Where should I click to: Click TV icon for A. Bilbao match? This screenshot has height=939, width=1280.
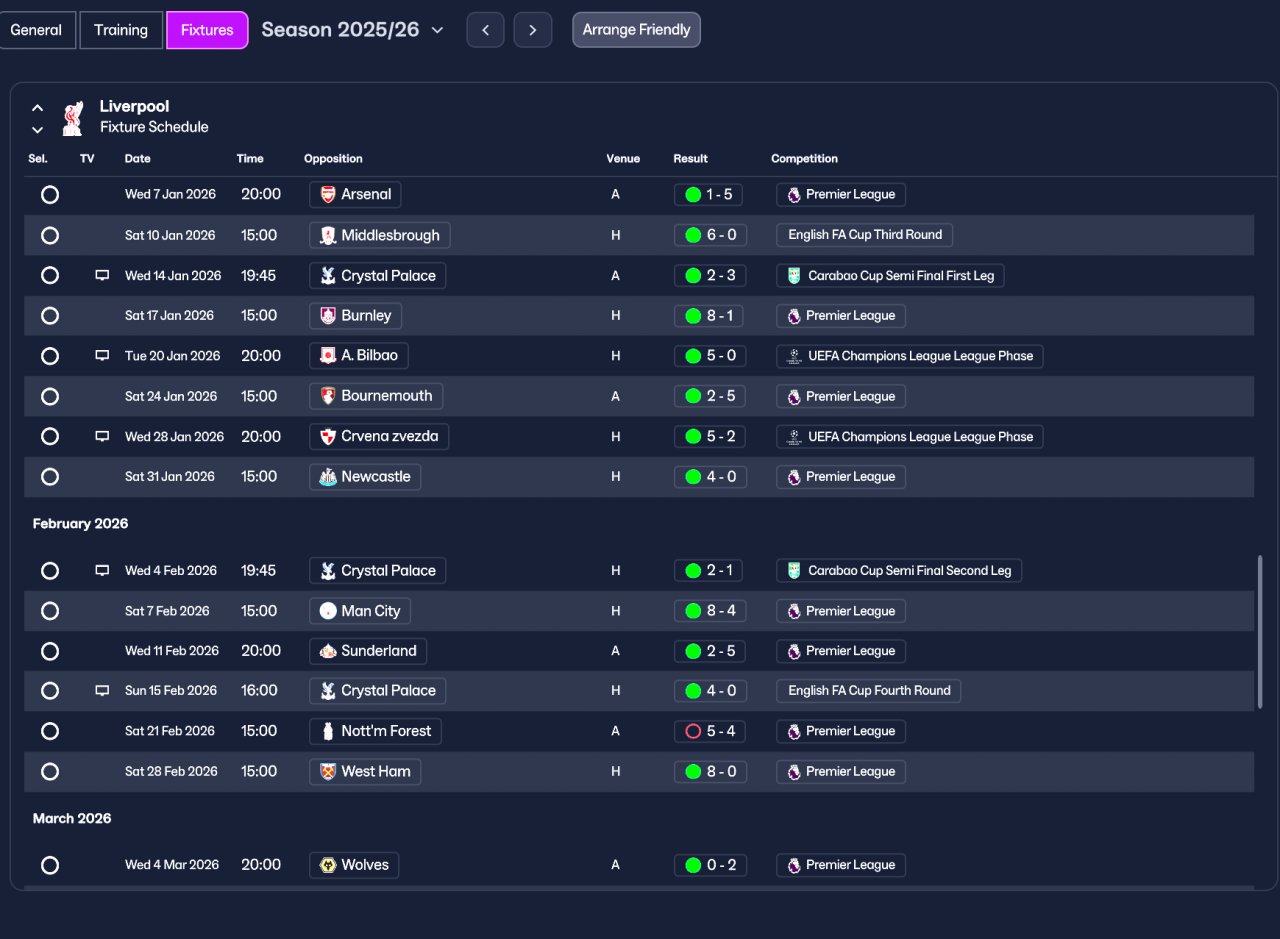[x=102, y=355]
